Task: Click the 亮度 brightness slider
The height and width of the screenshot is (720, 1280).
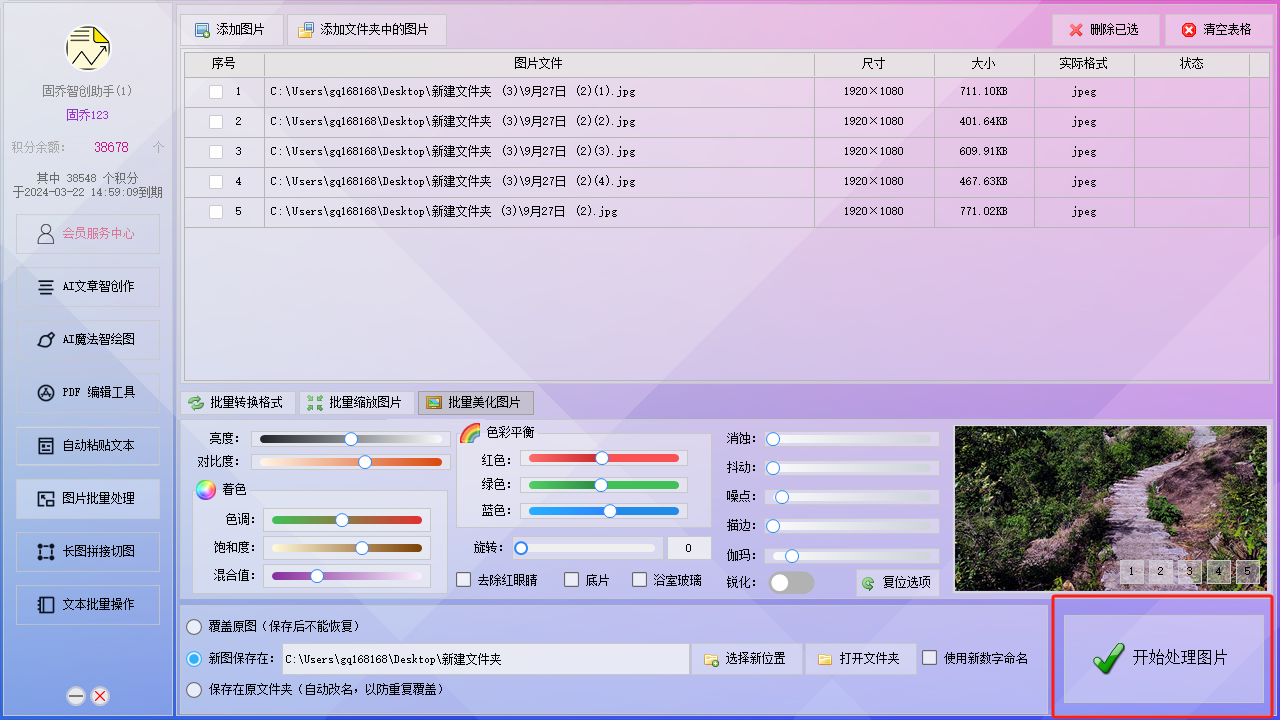Action: (x=351, y=439)
